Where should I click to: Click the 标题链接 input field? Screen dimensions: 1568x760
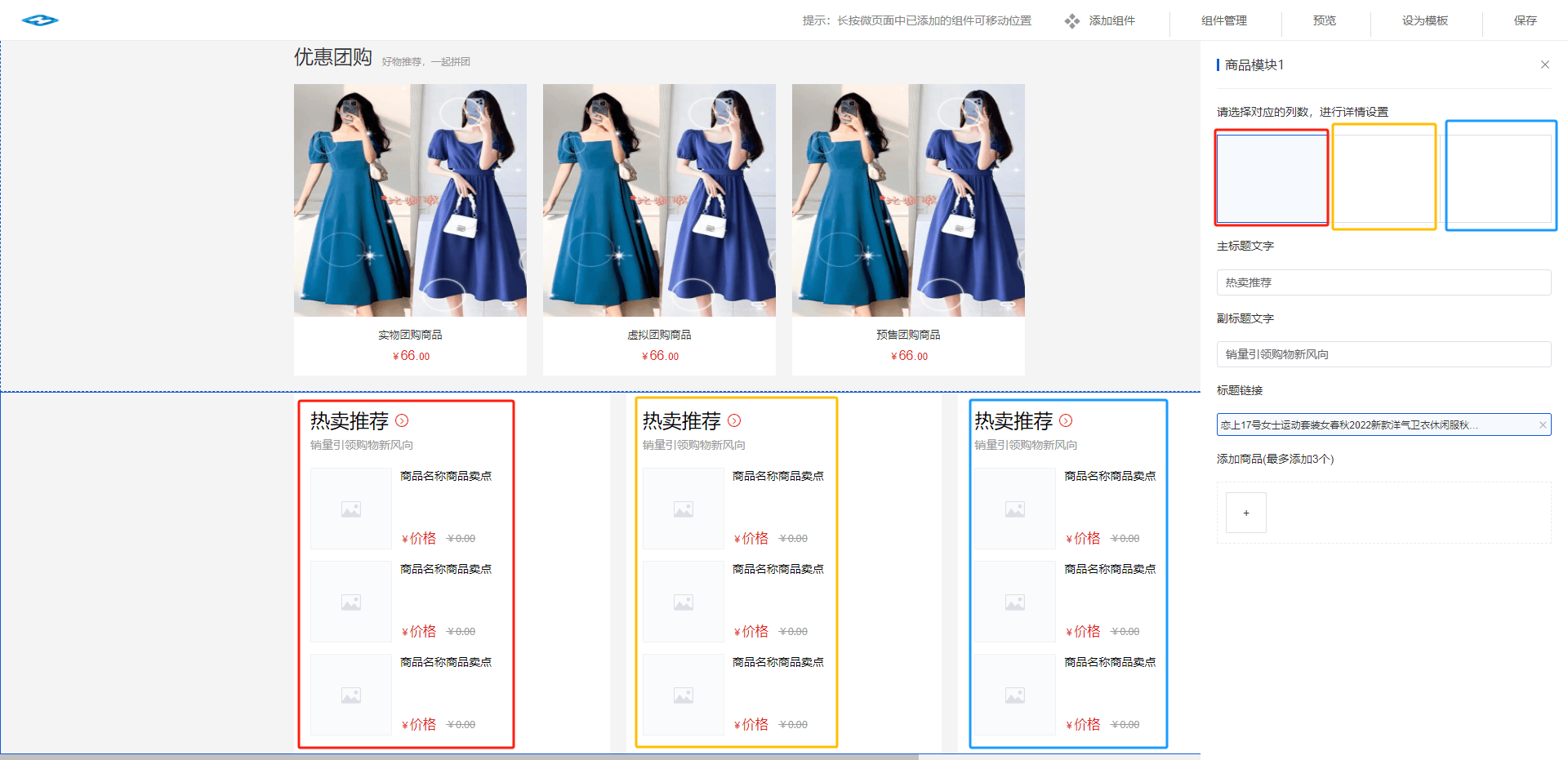pos(1383,424)
